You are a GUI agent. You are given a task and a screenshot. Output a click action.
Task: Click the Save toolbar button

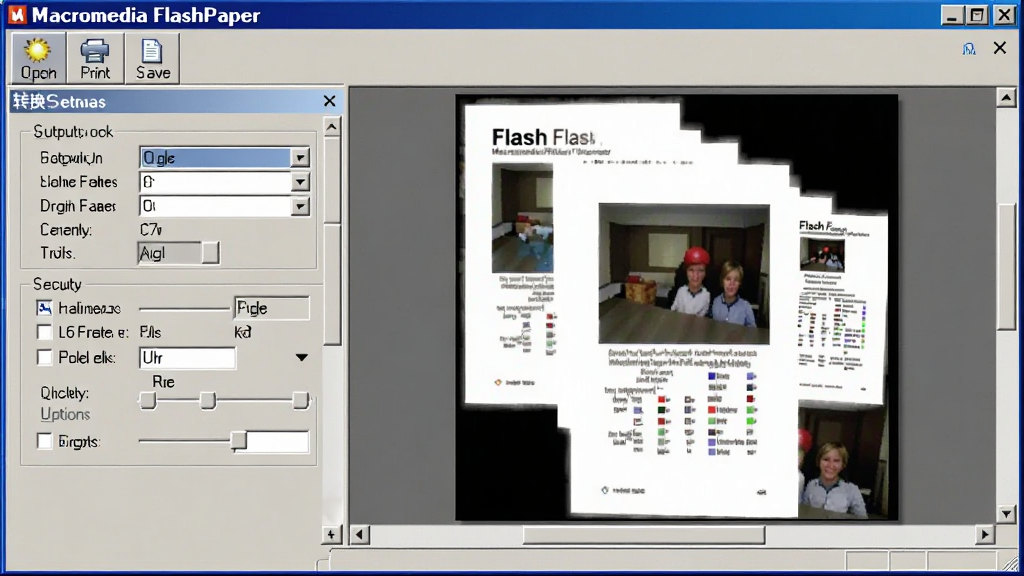pos(152,58)
